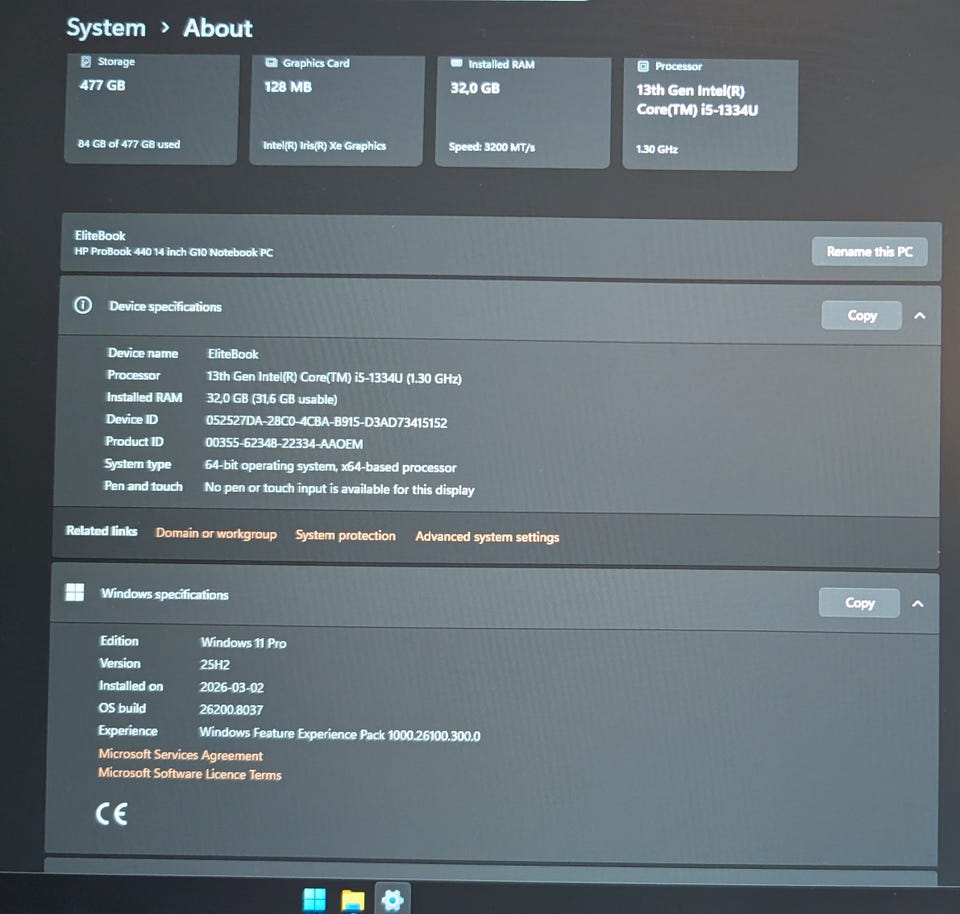Click the Windows specifications logo icon
Image resolution: width=960 pixels, height=914 pixels.
pyautogui.click(x=75, y=592)
